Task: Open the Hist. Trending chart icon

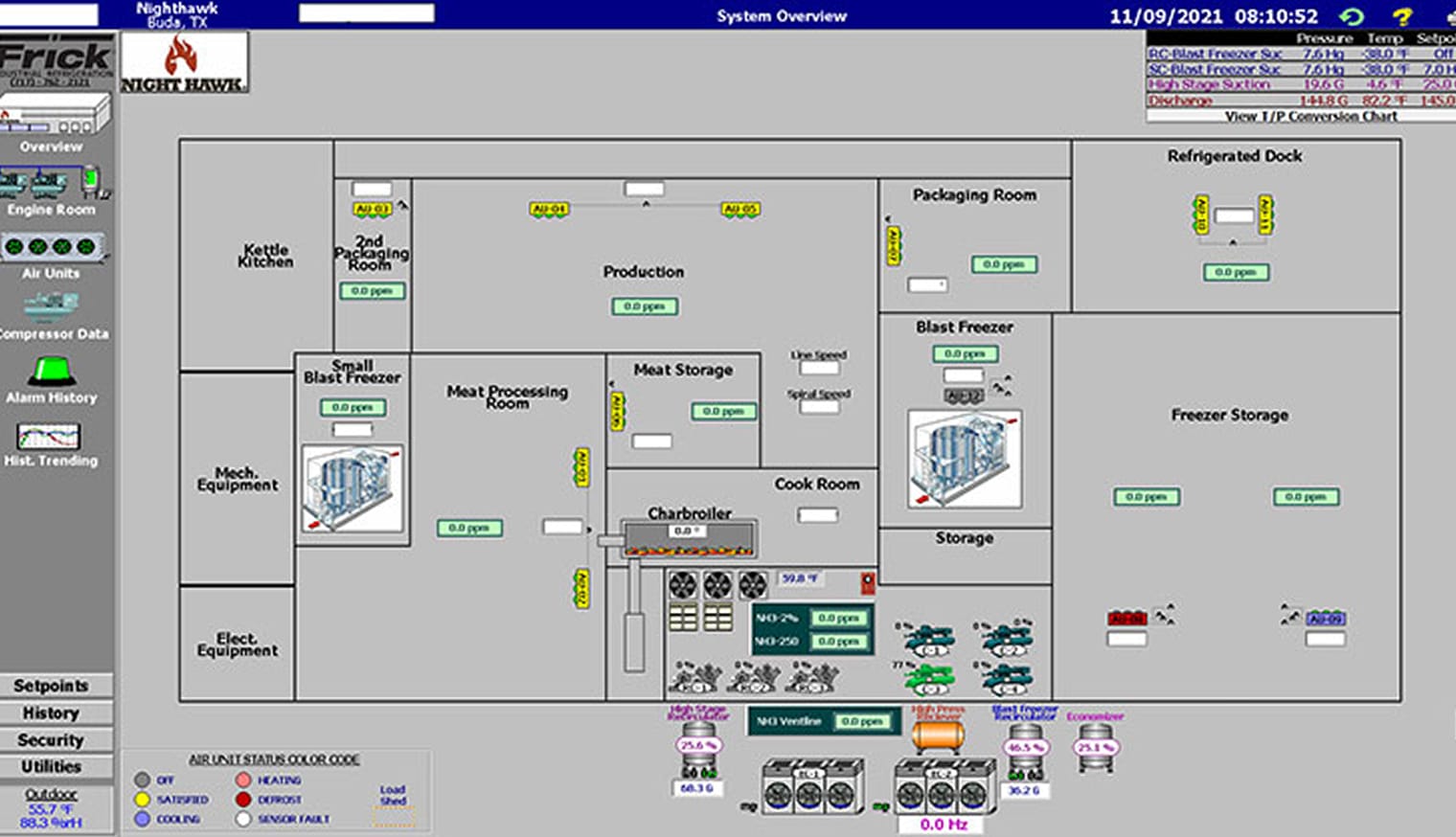Action: pos(50,437)
